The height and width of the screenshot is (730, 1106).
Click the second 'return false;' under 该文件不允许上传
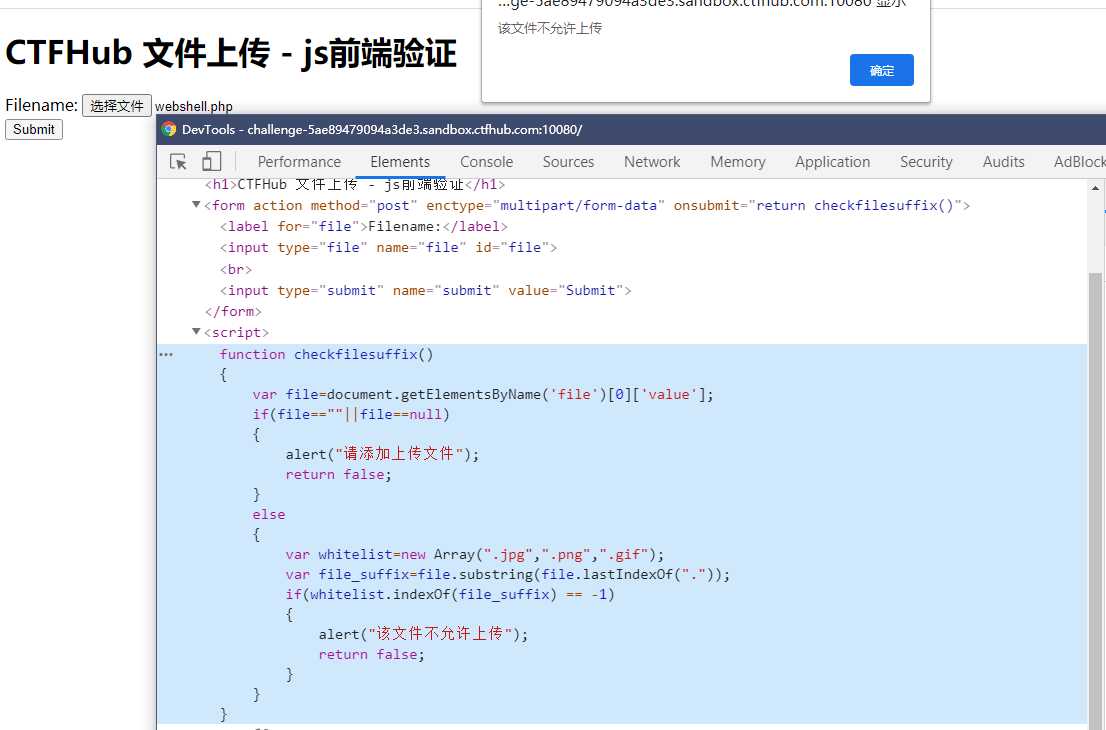(372, 654)
